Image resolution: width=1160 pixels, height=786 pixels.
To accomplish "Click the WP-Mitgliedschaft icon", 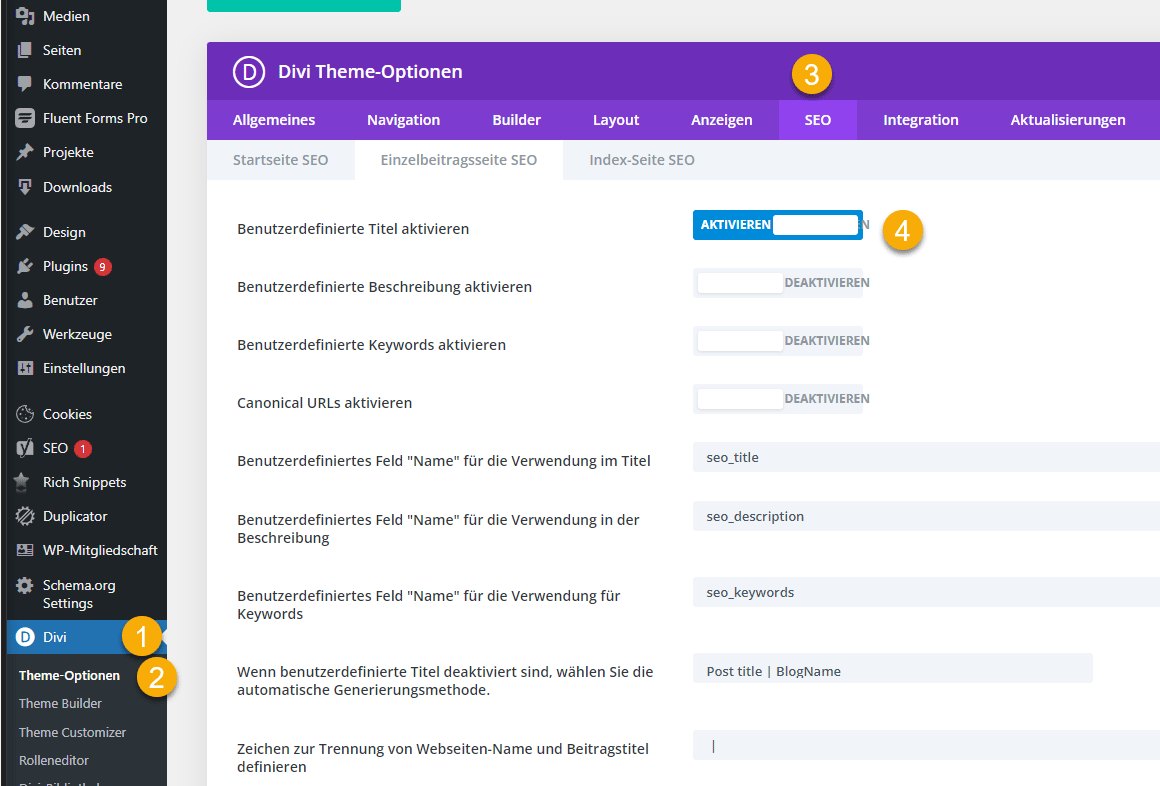I will point(25,551).
